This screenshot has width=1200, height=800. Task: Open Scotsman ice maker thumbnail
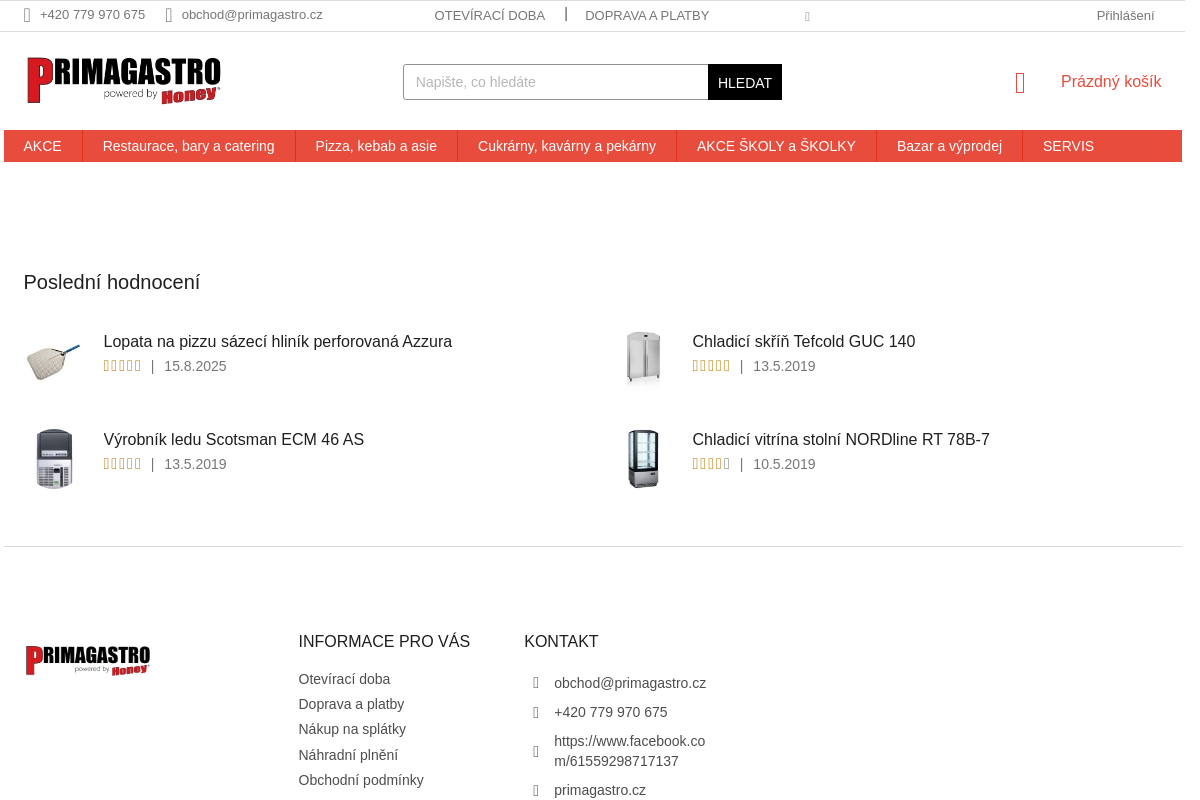(x=54, y=458)
